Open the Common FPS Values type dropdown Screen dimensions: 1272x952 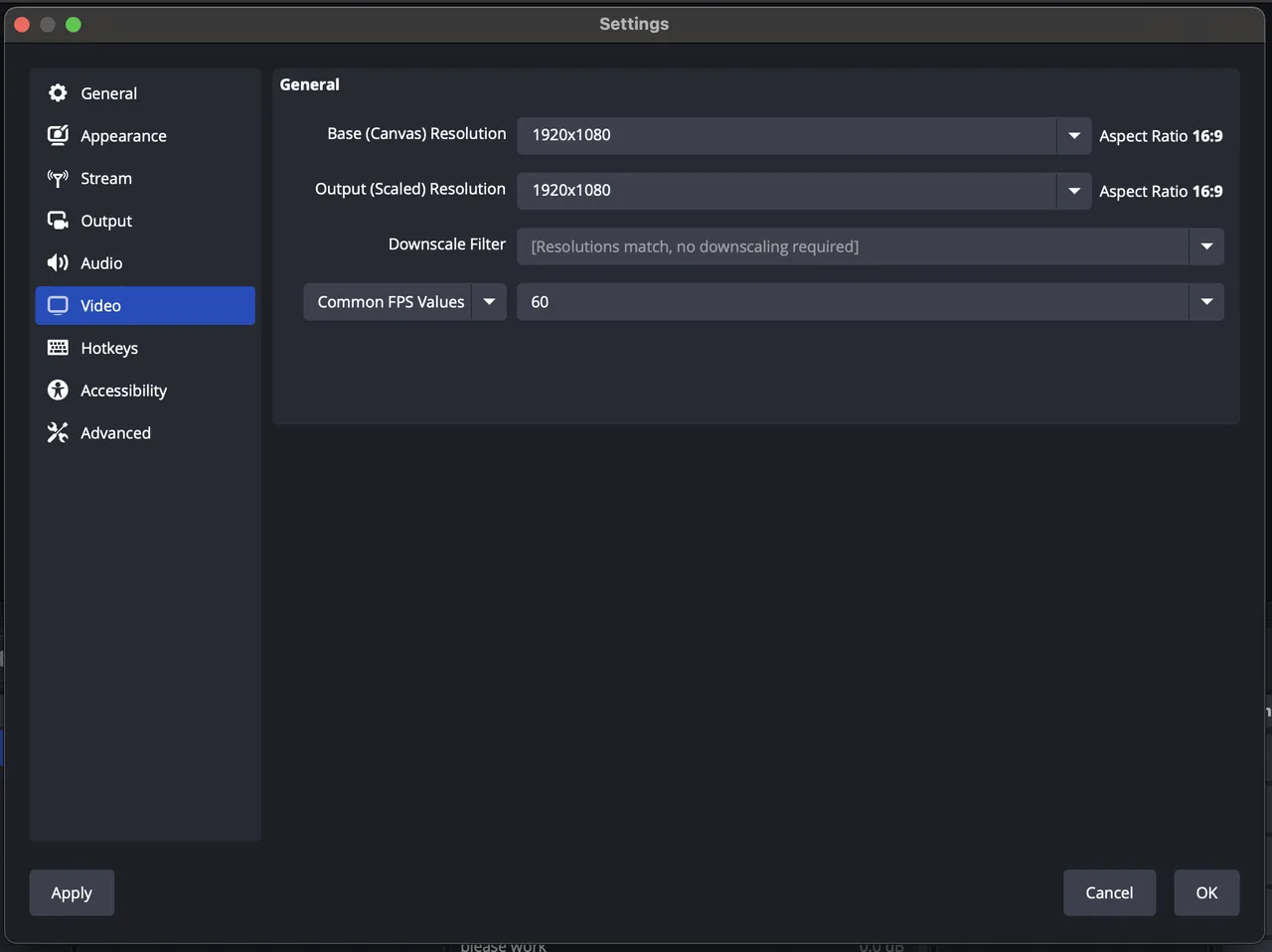pyautogui.click(x=404, y=302)
